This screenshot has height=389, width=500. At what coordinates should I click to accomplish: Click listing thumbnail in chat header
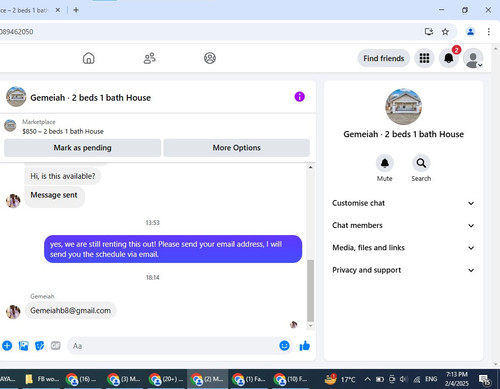[16, 97]
